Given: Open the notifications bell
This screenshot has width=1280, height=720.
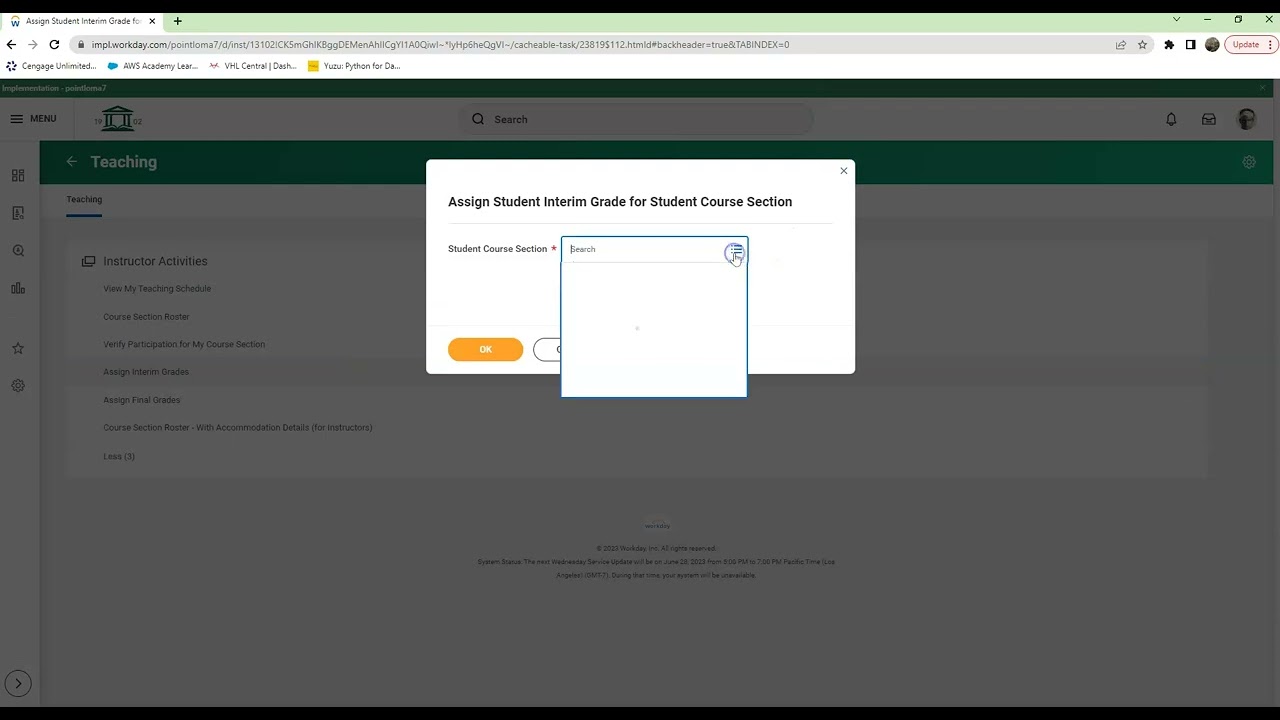Looking at the screenshot, I should [x=1171, y=119].
